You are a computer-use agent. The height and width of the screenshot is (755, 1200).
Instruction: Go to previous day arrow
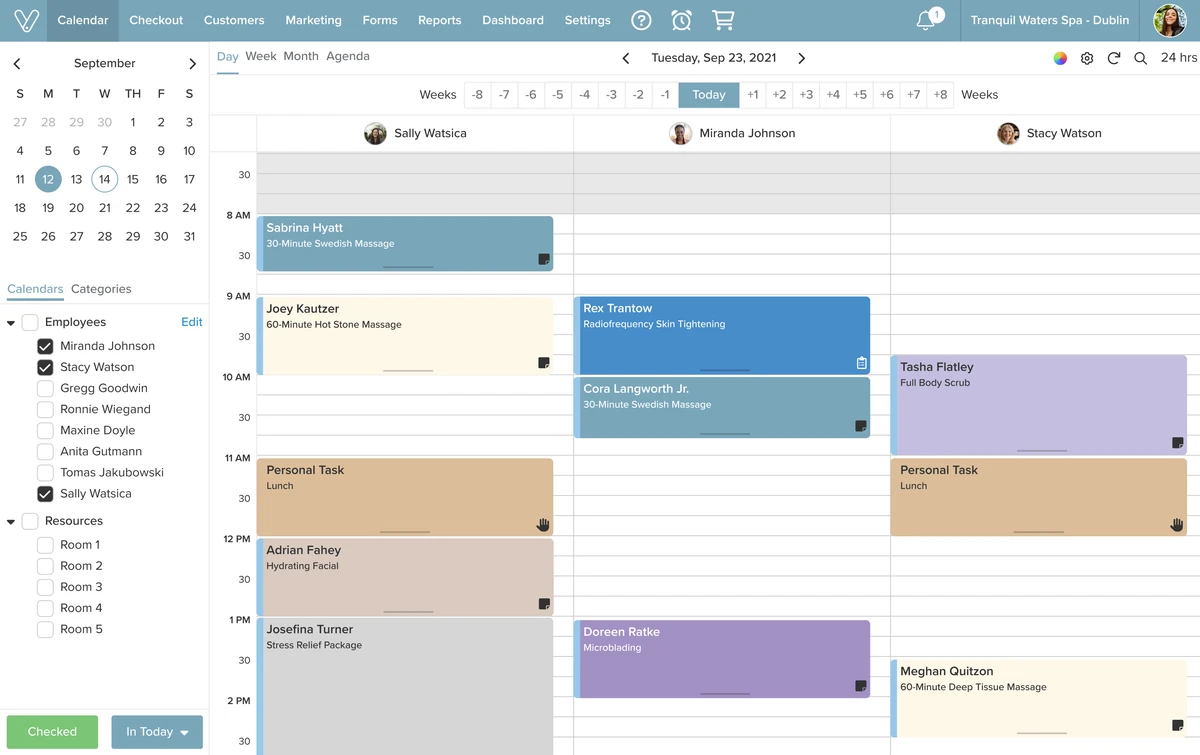click(x=626, y=58)
